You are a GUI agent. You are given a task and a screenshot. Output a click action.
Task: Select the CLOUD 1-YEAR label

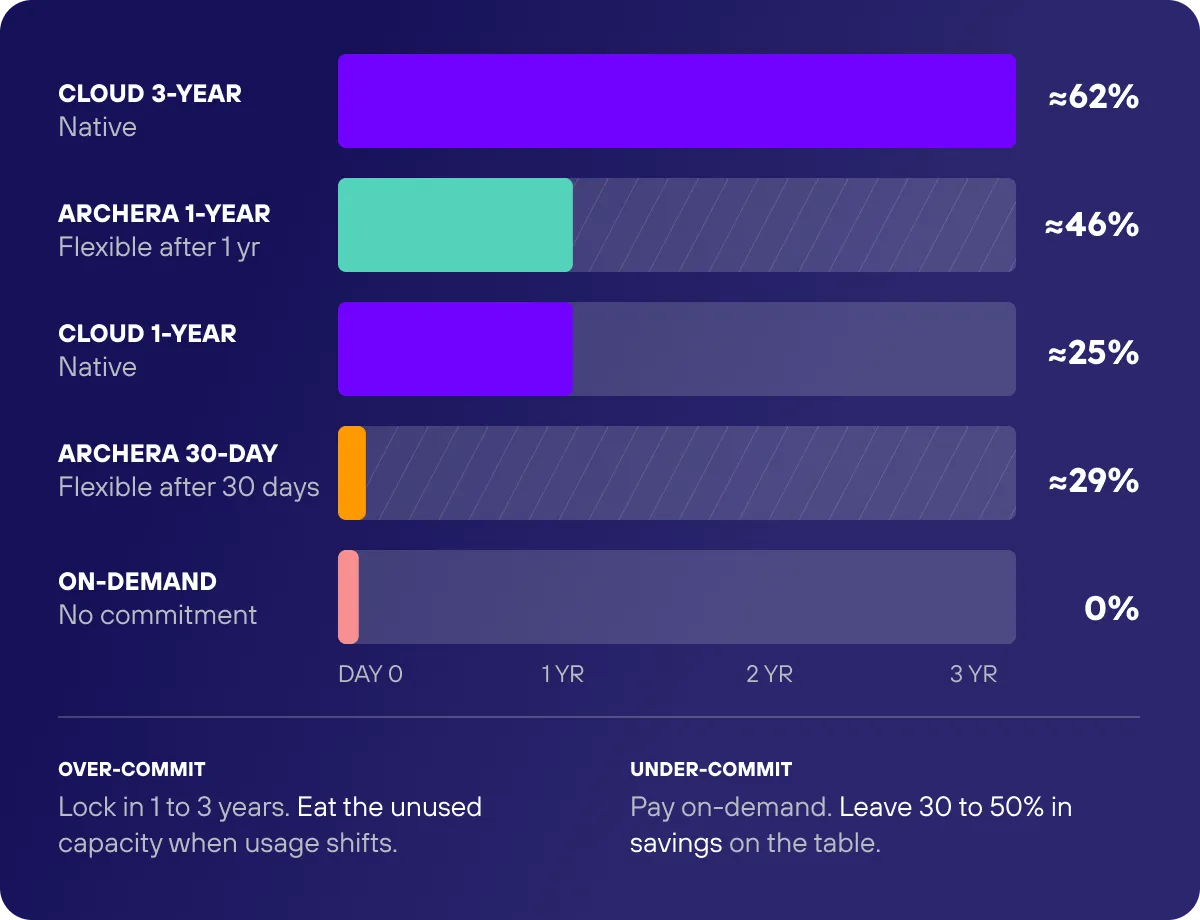coord(148,334)
